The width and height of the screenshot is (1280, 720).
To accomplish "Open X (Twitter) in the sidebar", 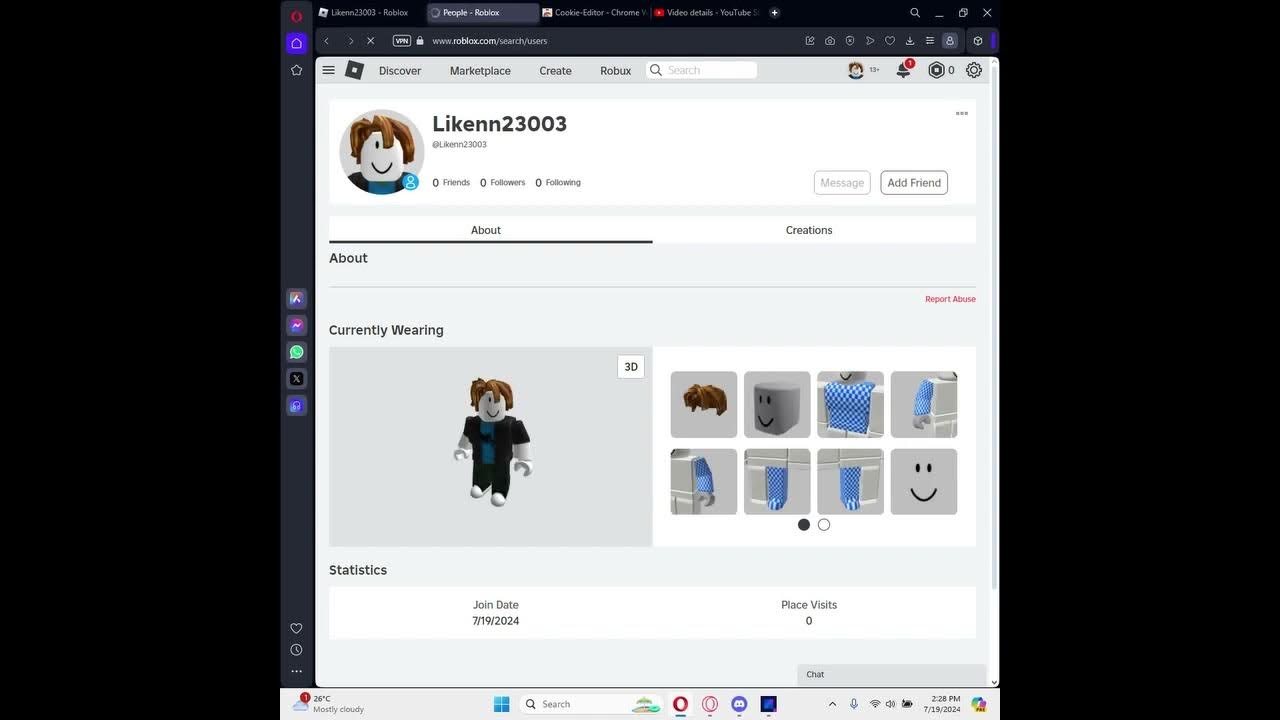I will (x=296, y=379).
